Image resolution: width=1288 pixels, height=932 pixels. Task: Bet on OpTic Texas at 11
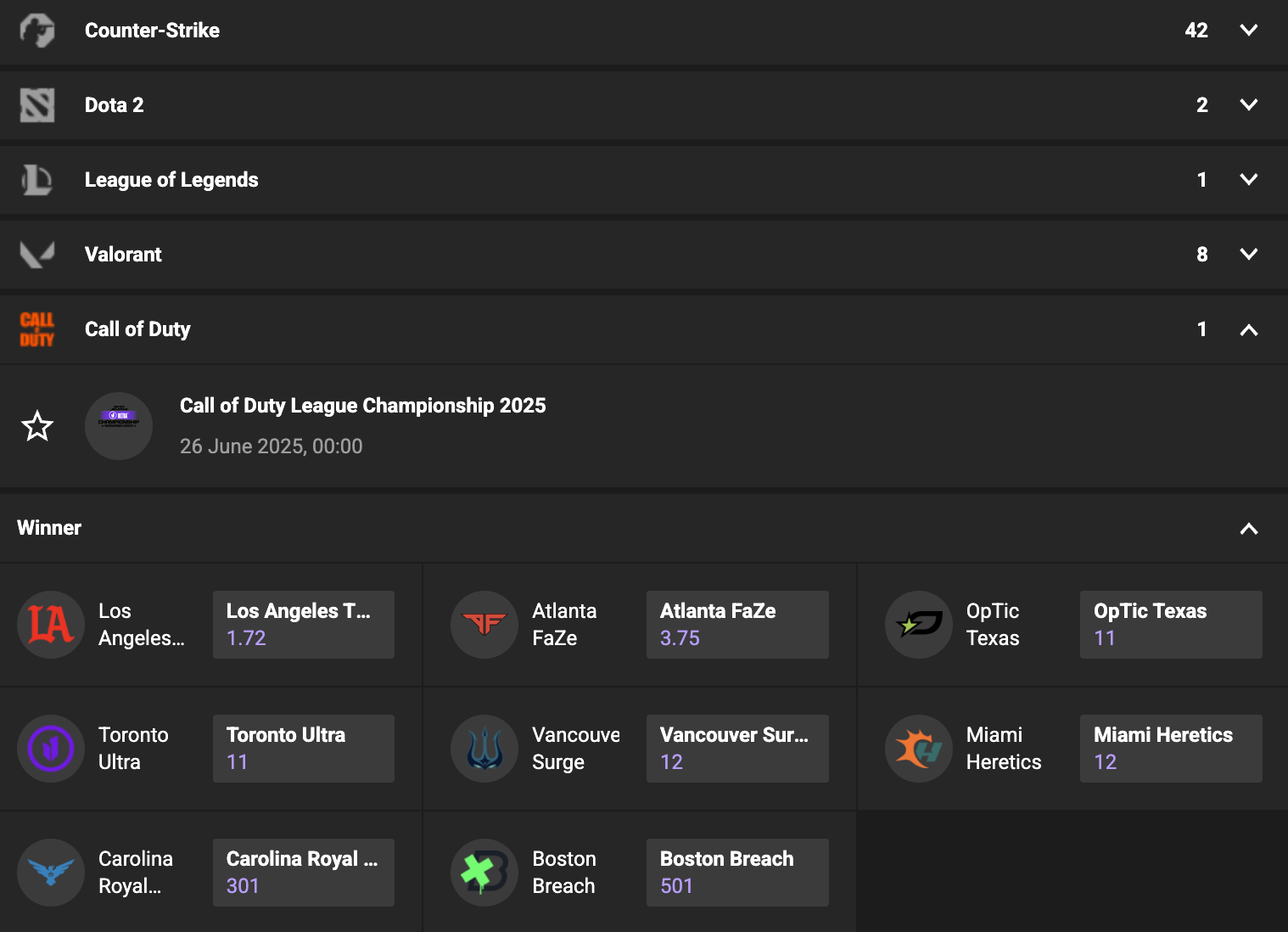point(1171,625)
